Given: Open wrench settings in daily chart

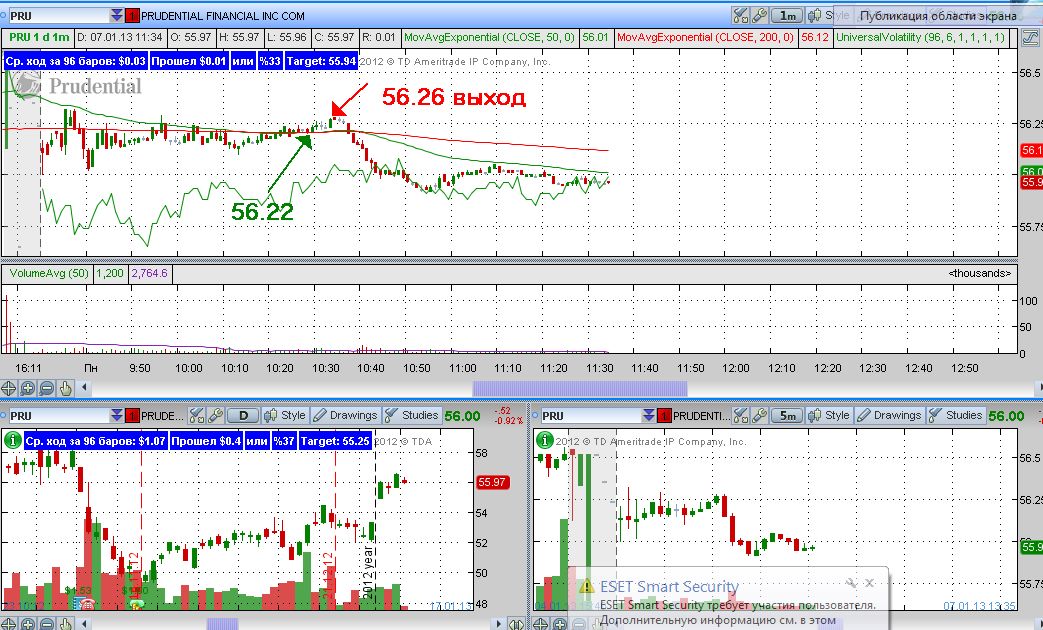Looking at the screenshot, I should [215, 416].
